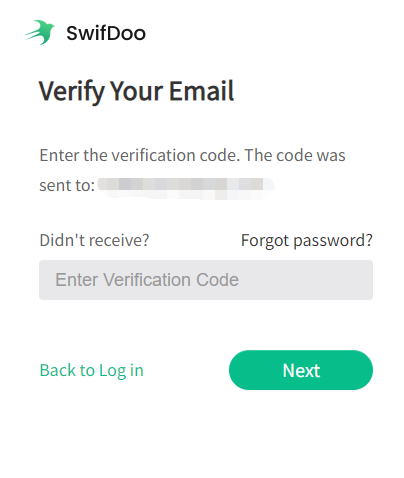The image size is (404, 478).
Task: Click the 'sent to:' label text
Action: [67, 185]
